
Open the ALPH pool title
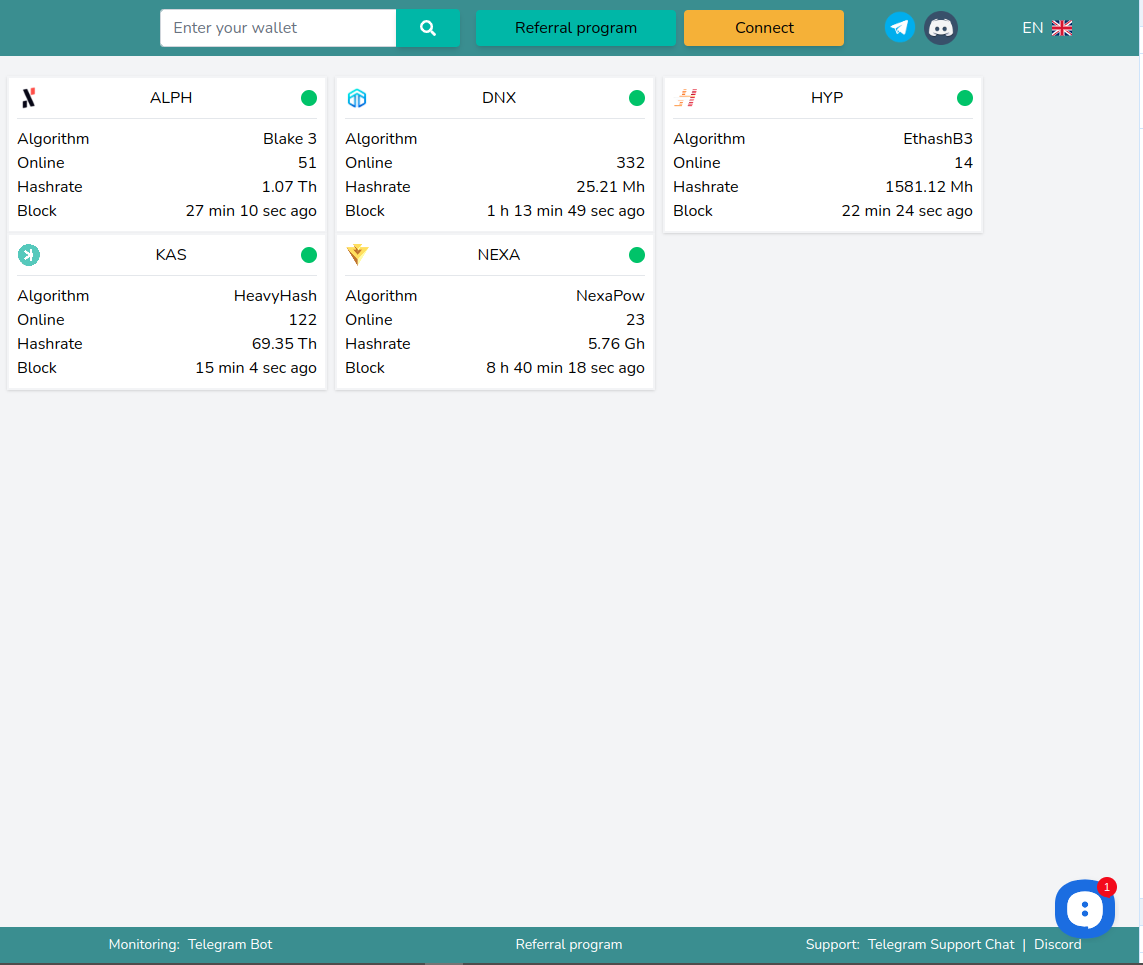[x=171, y=98]
